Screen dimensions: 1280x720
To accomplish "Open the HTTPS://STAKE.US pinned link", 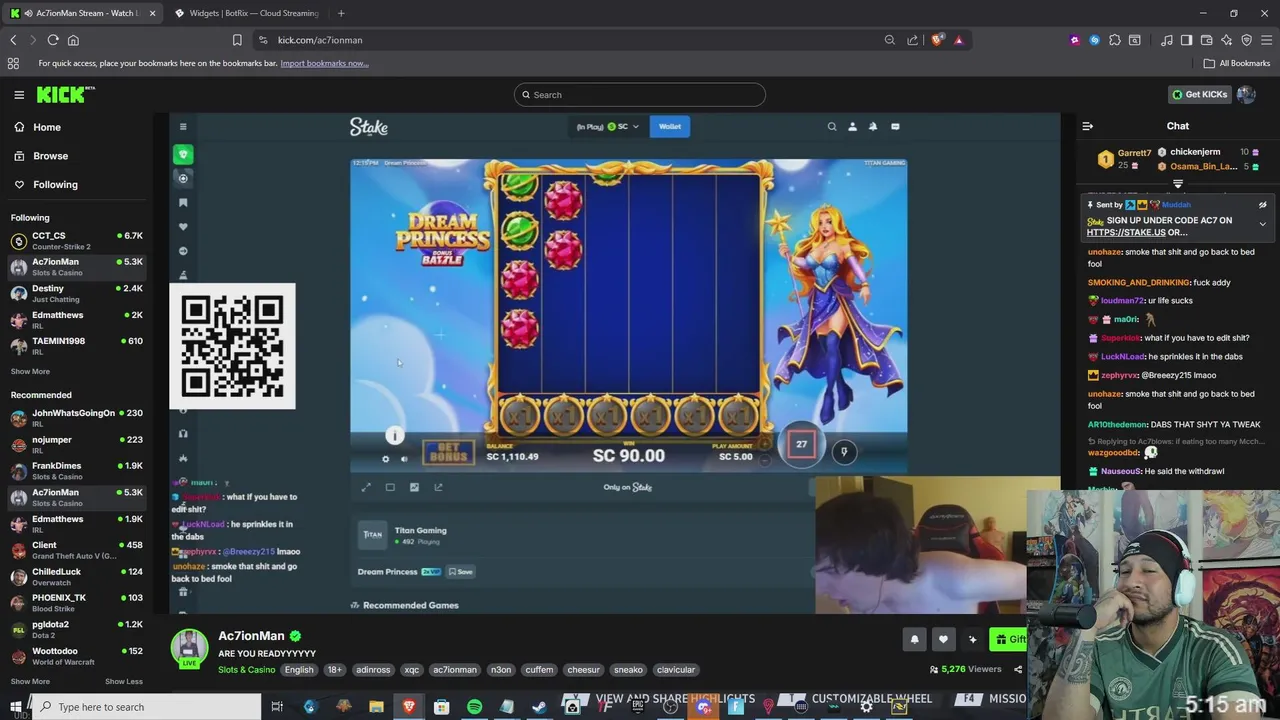I will pos(1126,232).
